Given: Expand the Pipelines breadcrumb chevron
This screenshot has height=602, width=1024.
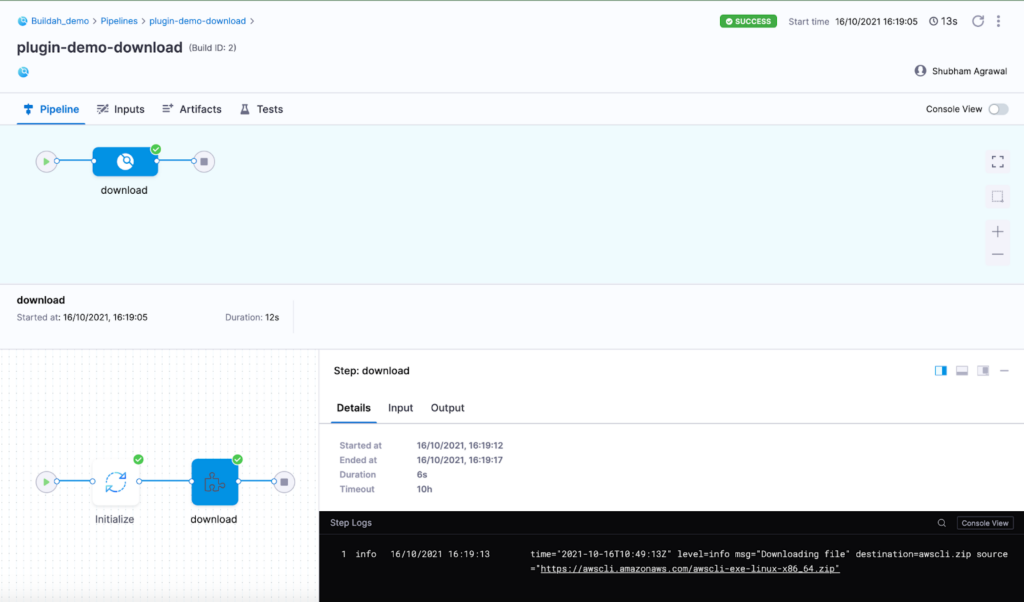Looking at the screenshot, I should coord(141,20).
